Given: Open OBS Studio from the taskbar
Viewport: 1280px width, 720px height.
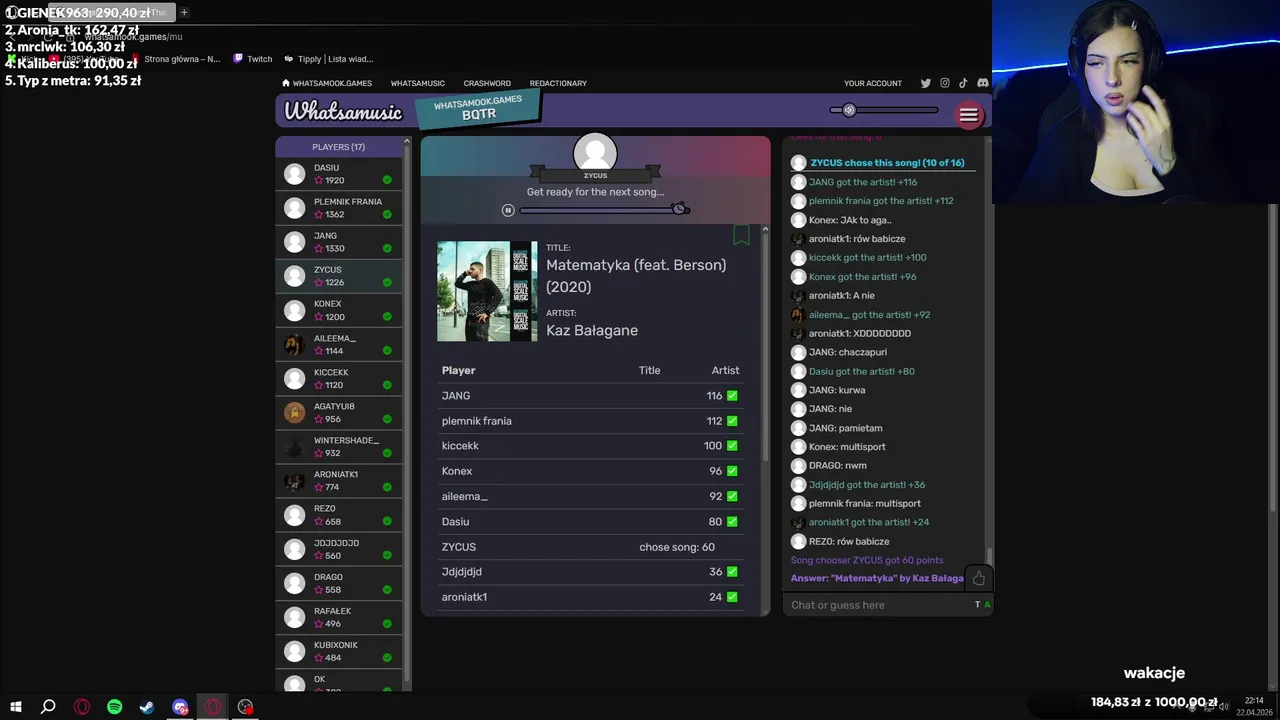Looking at the screenshot, I should [x=245, y=707].
